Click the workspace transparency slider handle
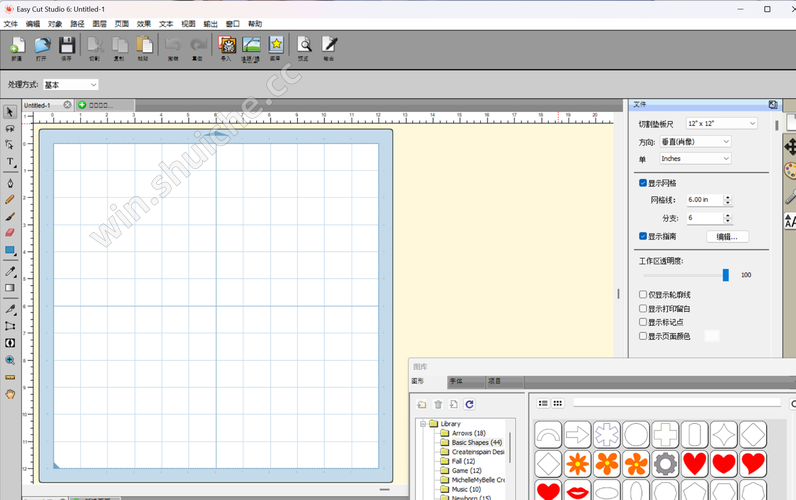Viewport: 796px width, 500px height. [726, 275]
